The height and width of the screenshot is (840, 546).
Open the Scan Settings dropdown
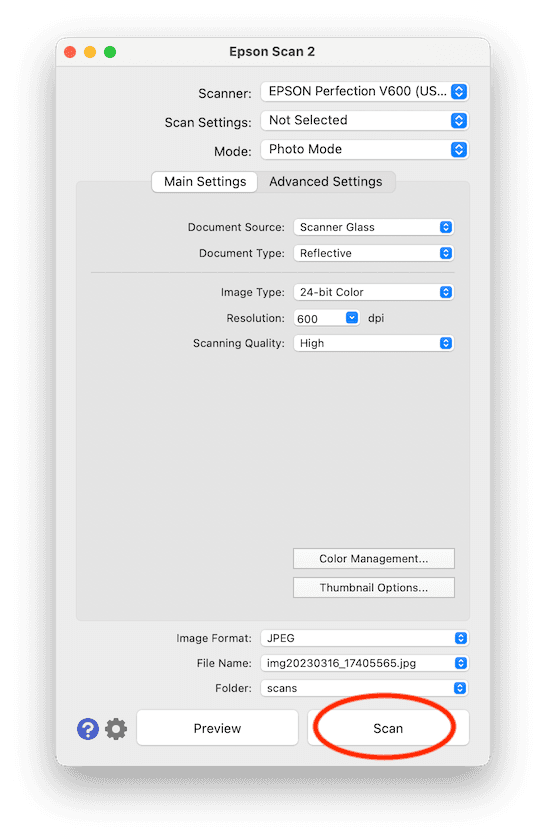(364, 120)
